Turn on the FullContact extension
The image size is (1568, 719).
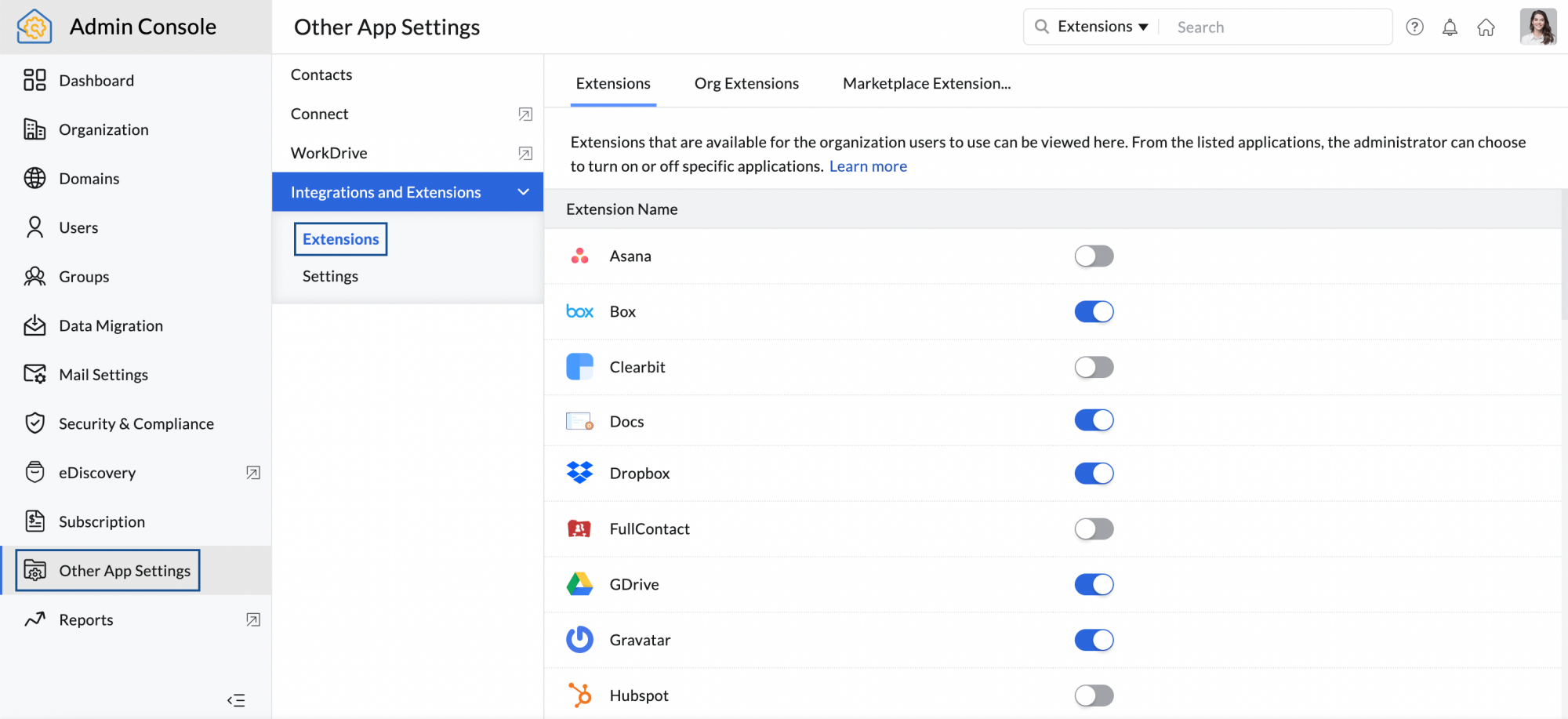(x=1094, y=528)
